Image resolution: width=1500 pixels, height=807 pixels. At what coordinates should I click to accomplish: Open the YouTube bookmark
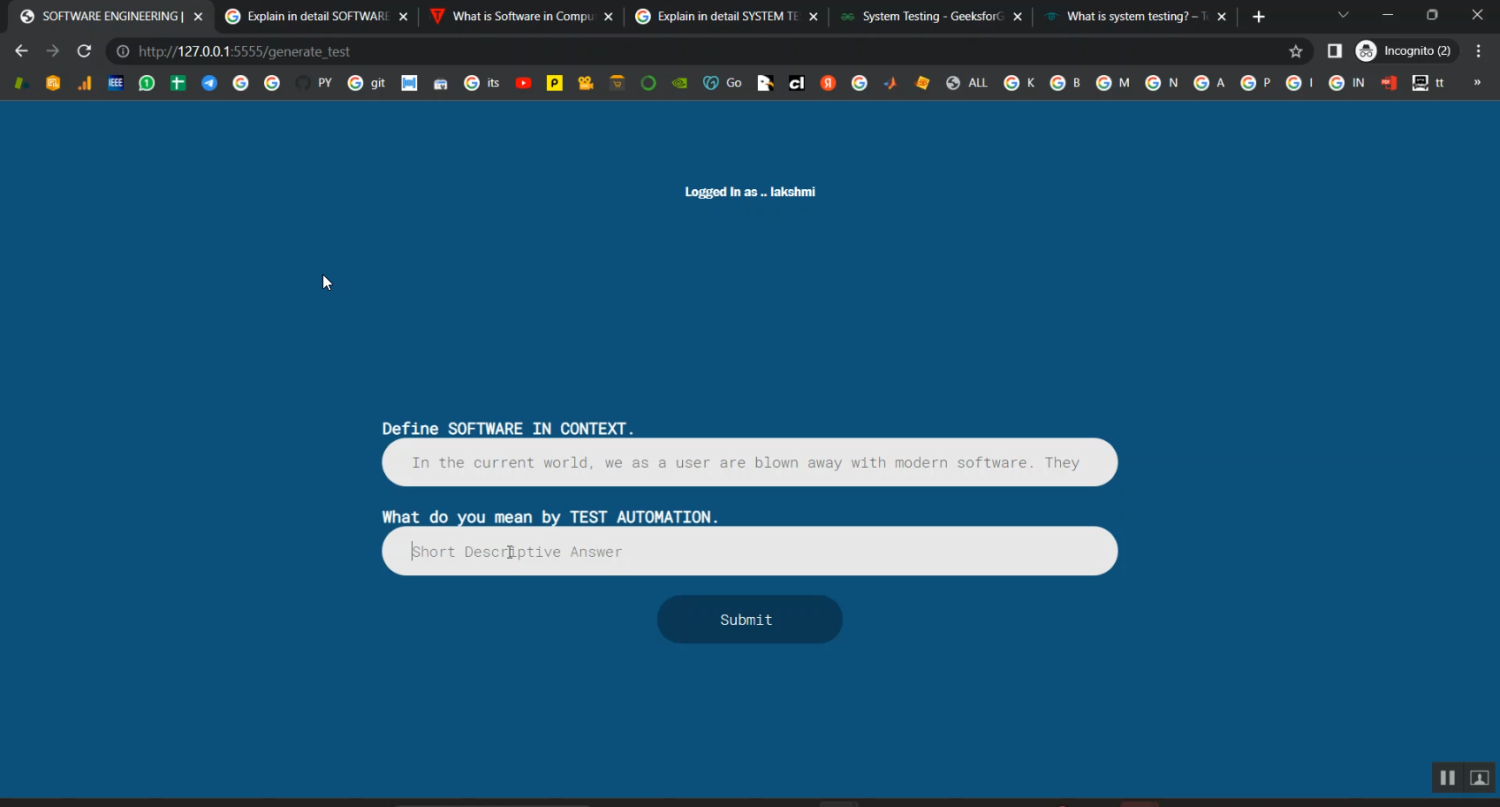point(523,83)
